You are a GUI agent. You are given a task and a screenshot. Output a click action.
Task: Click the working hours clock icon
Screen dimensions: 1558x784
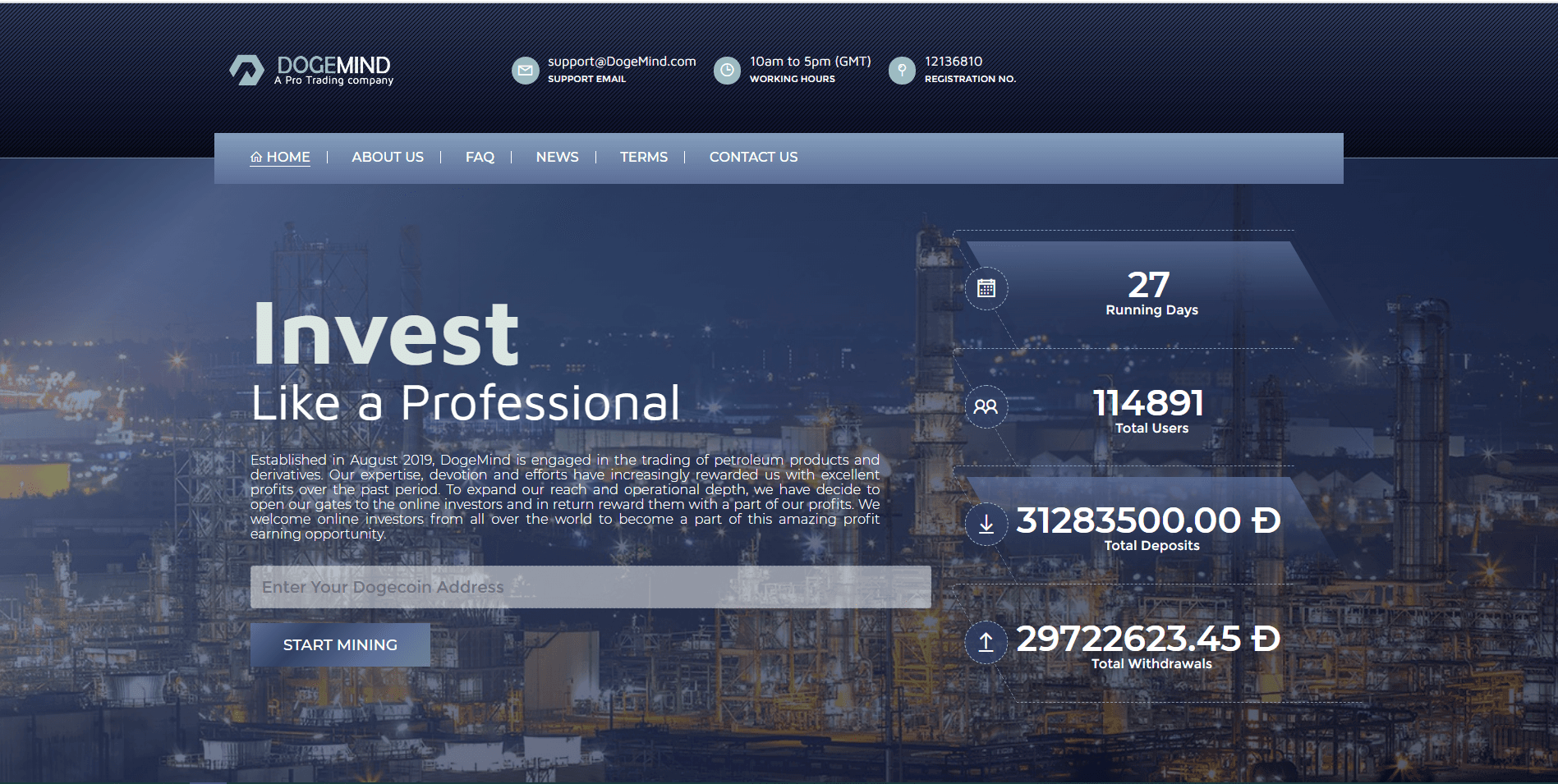point(727,71)
